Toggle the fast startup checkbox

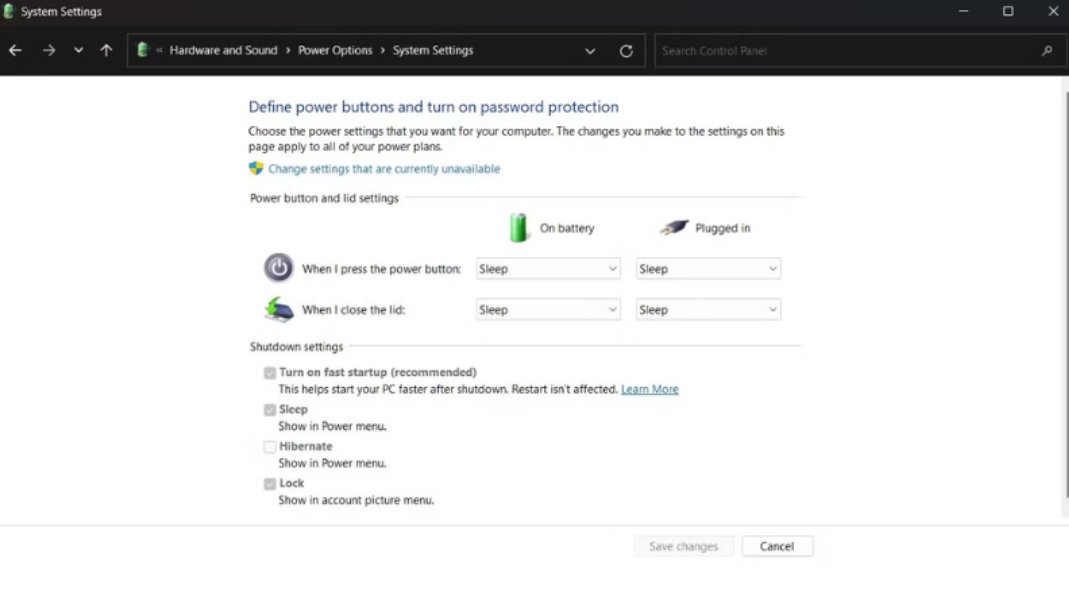coord(270,373)
